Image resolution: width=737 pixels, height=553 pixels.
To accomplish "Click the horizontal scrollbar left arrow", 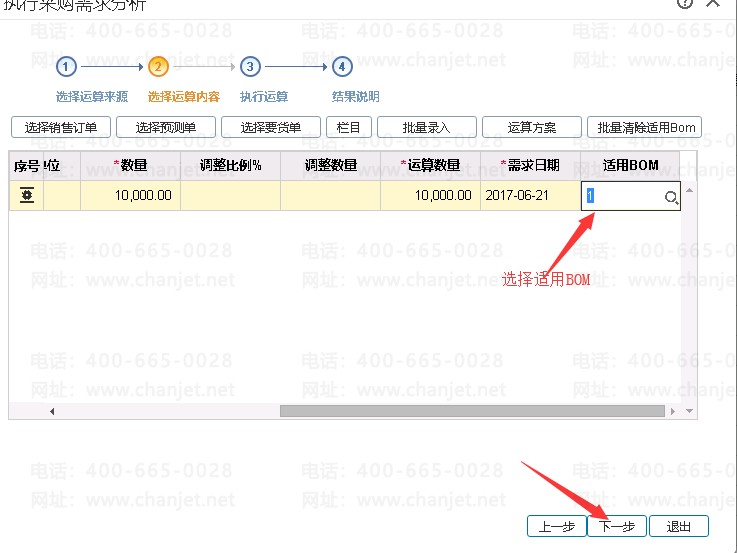I will click(x=52, y=412).
